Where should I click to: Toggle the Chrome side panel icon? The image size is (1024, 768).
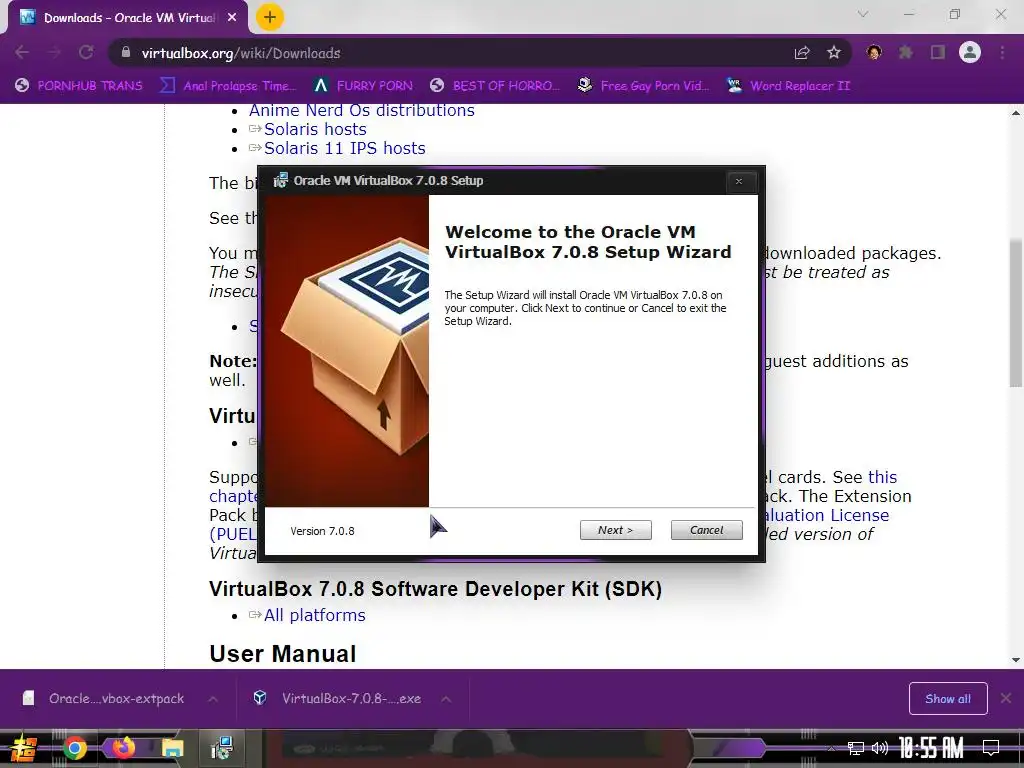point(938,52)
